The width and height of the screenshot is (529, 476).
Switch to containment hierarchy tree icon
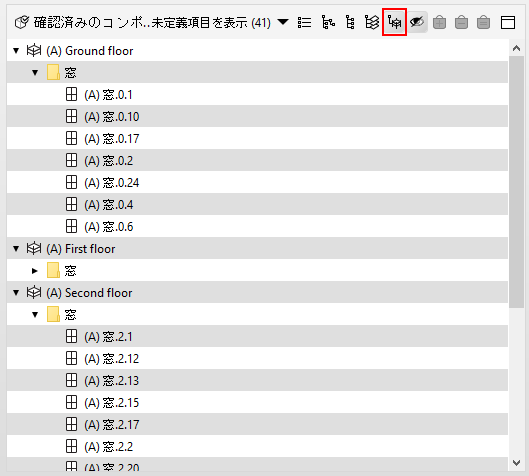pyautogui.click(x=328, y=23)
